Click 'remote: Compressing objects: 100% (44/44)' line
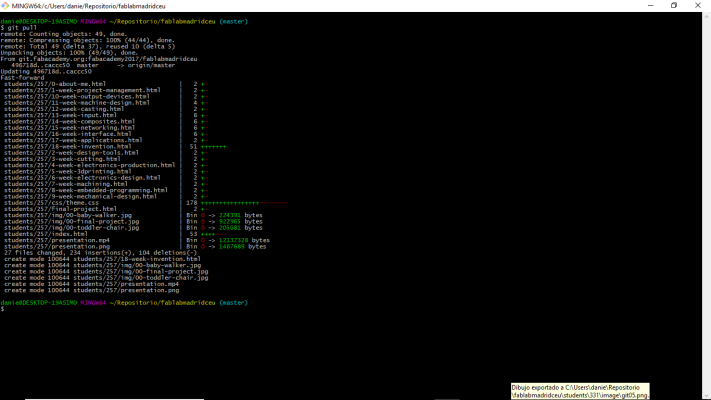 point(88,40)
